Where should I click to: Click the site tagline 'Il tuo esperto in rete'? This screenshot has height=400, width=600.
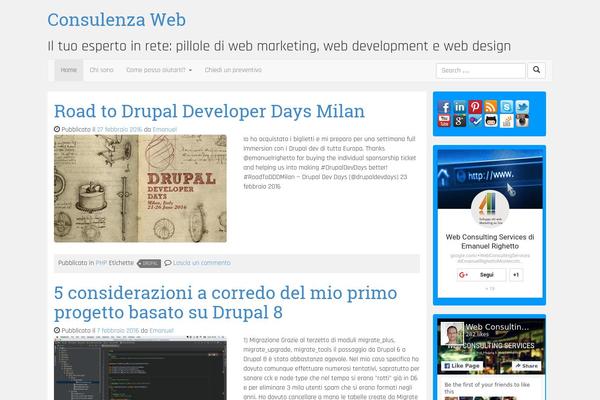279,46
